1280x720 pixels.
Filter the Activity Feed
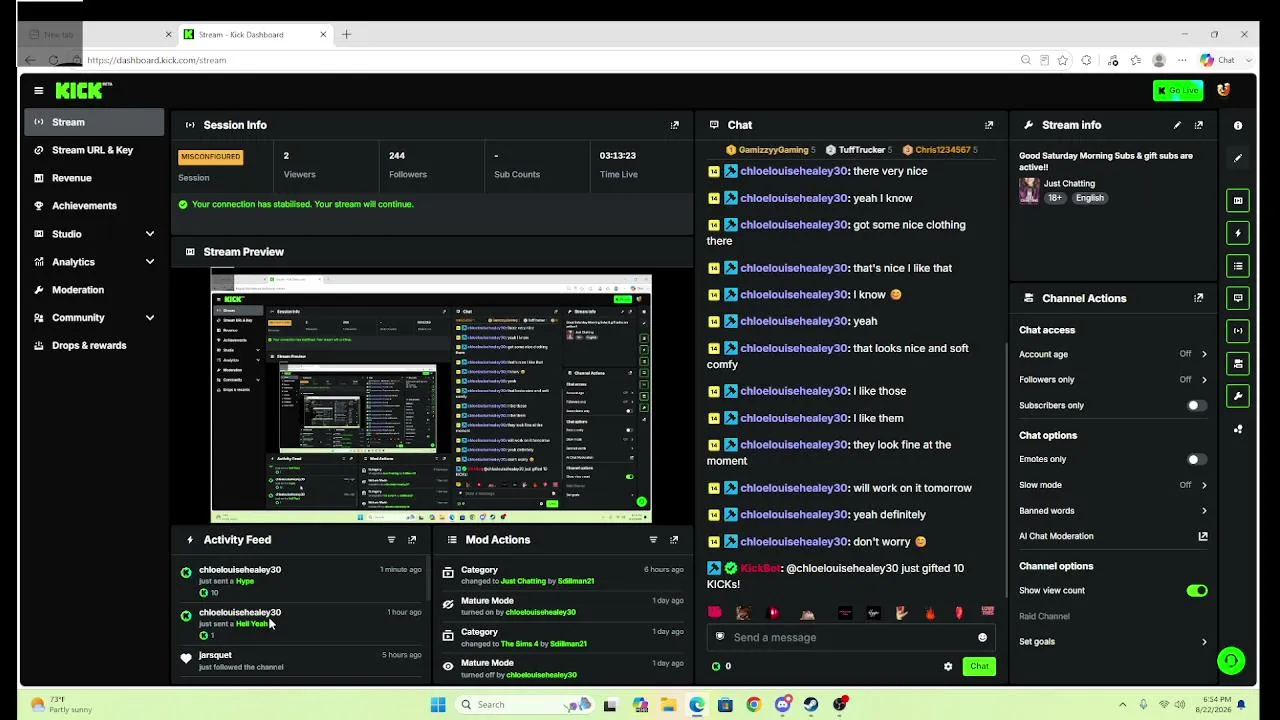point(391,540)
